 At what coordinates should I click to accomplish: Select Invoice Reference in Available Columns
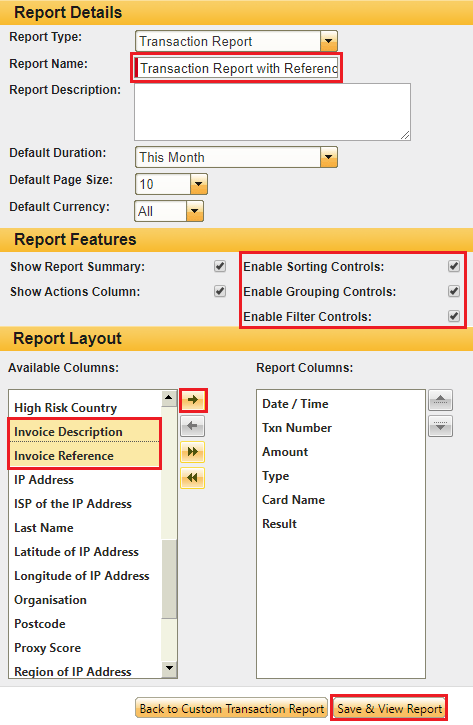click(85, 456)
